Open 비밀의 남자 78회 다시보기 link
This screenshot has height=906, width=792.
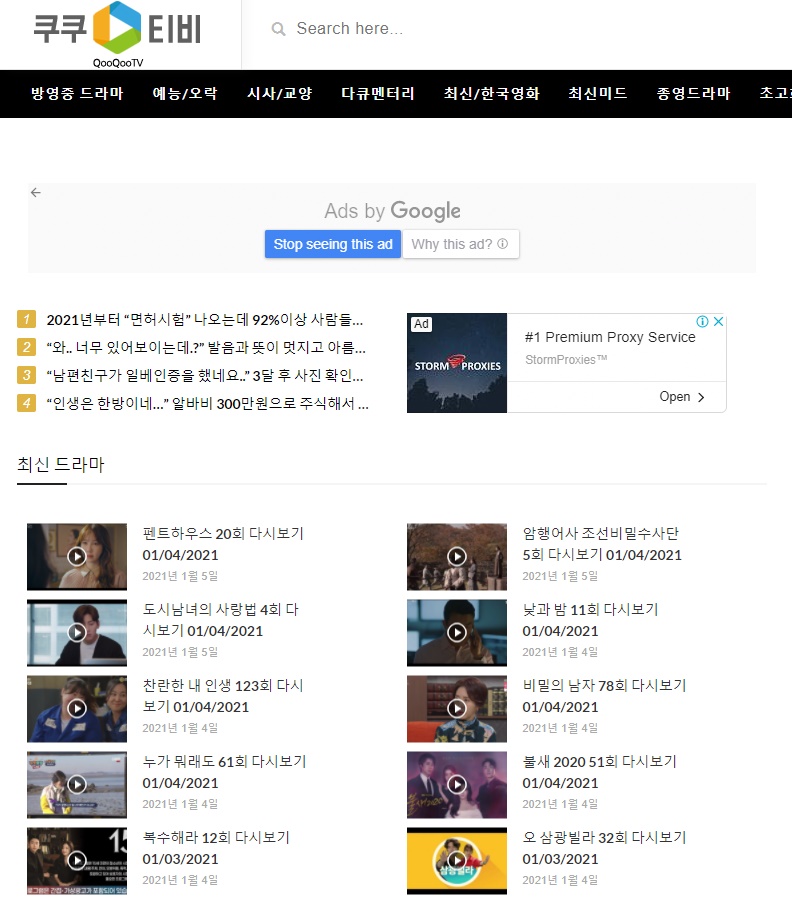click(604, 696)
